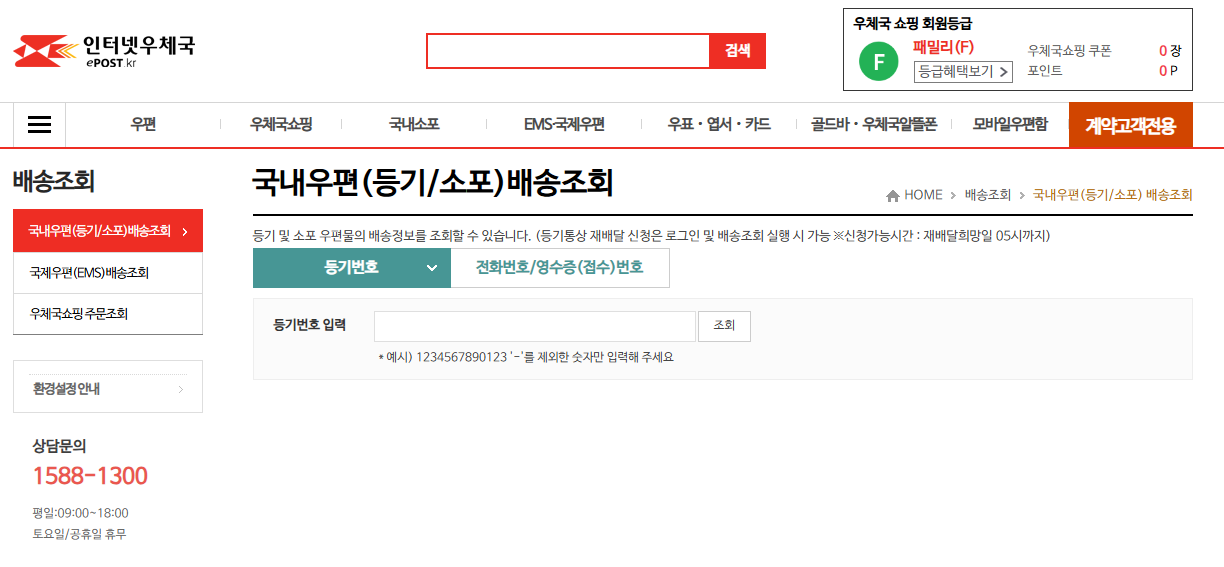Screen dimensions: 1224x567
Task: Click the 상담문의 label
Action: tap(59, 446)
